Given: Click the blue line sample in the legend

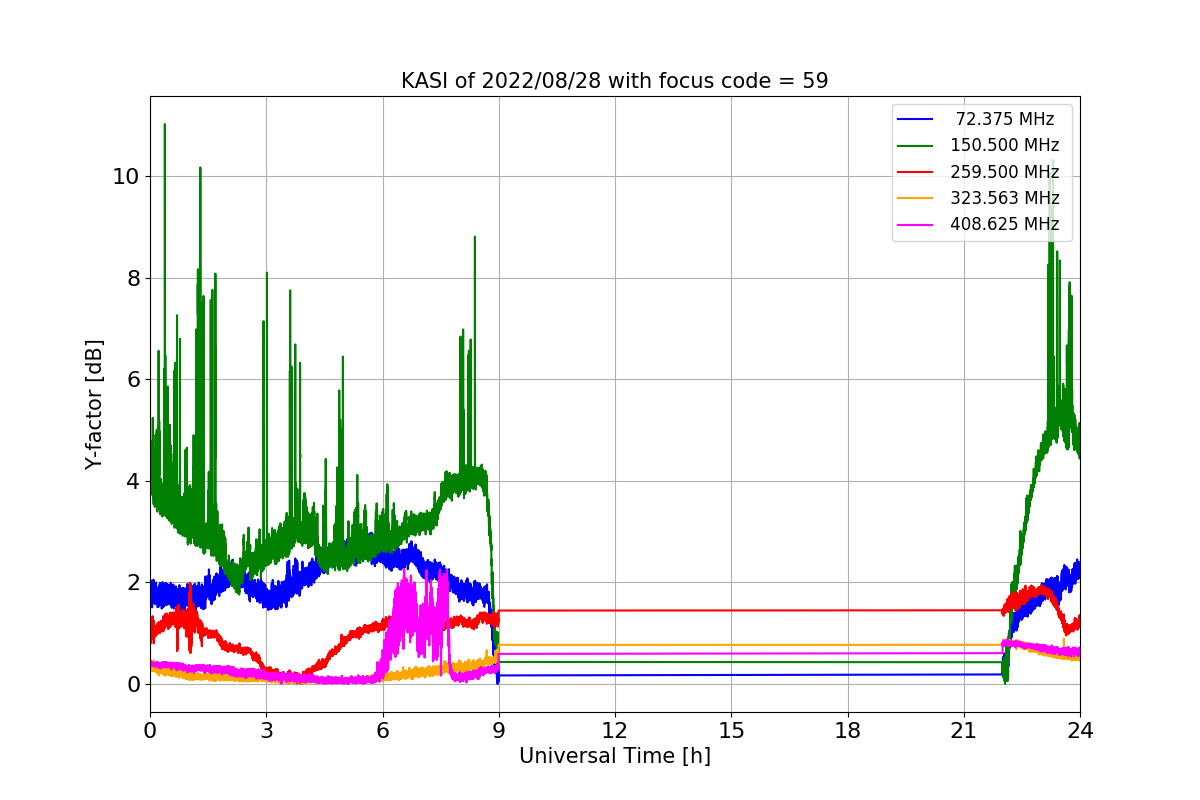Looking at the screenshot, I should (x=915, y=120).
